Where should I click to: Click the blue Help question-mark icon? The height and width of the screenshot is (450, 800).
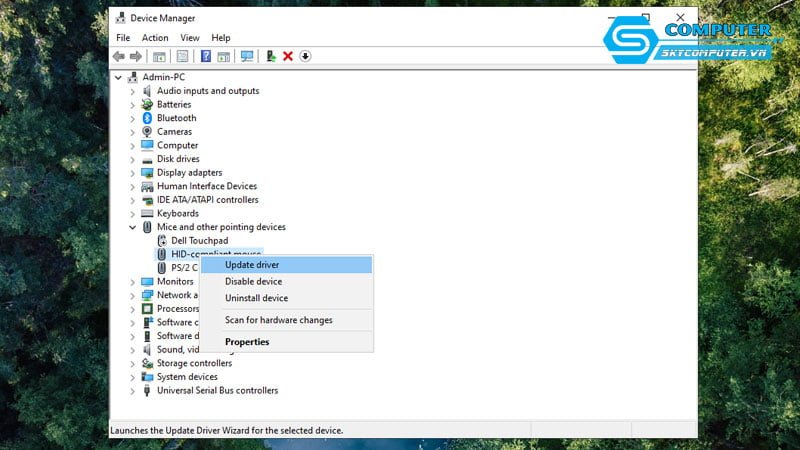click(206, 56)
